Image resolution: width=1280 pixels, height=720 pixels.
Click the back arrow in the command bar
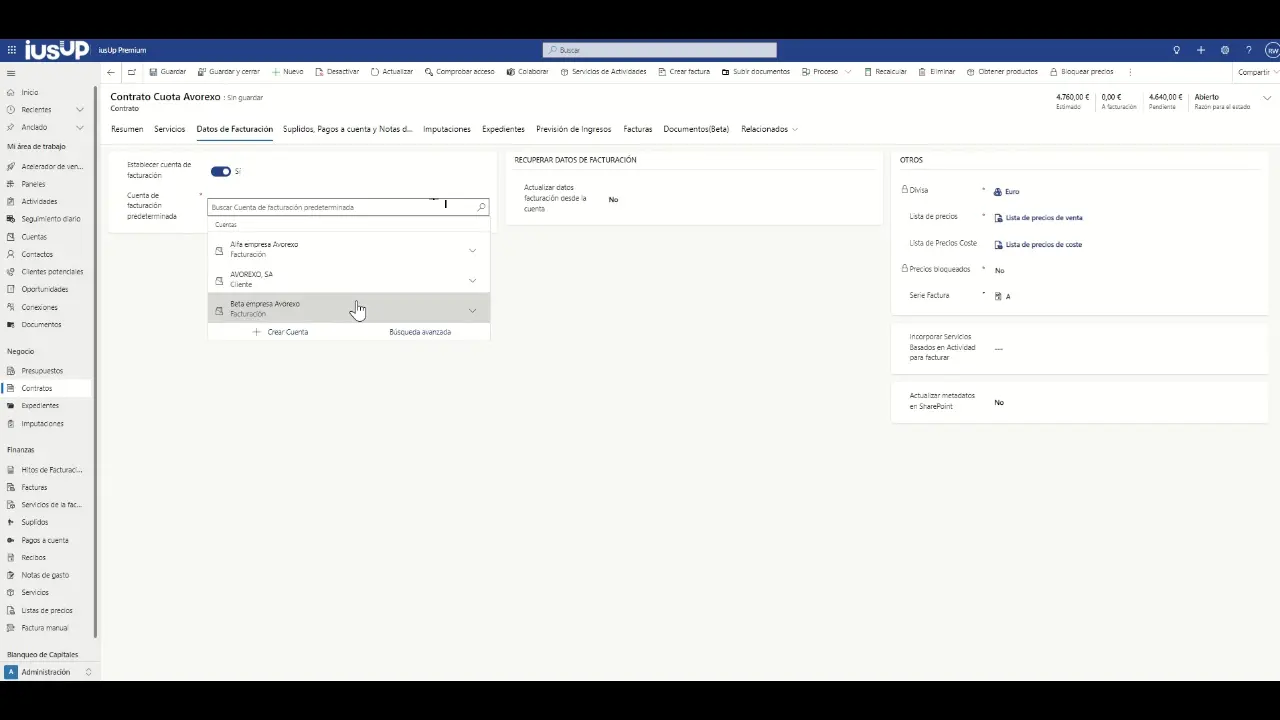click(x=111, y=72)
